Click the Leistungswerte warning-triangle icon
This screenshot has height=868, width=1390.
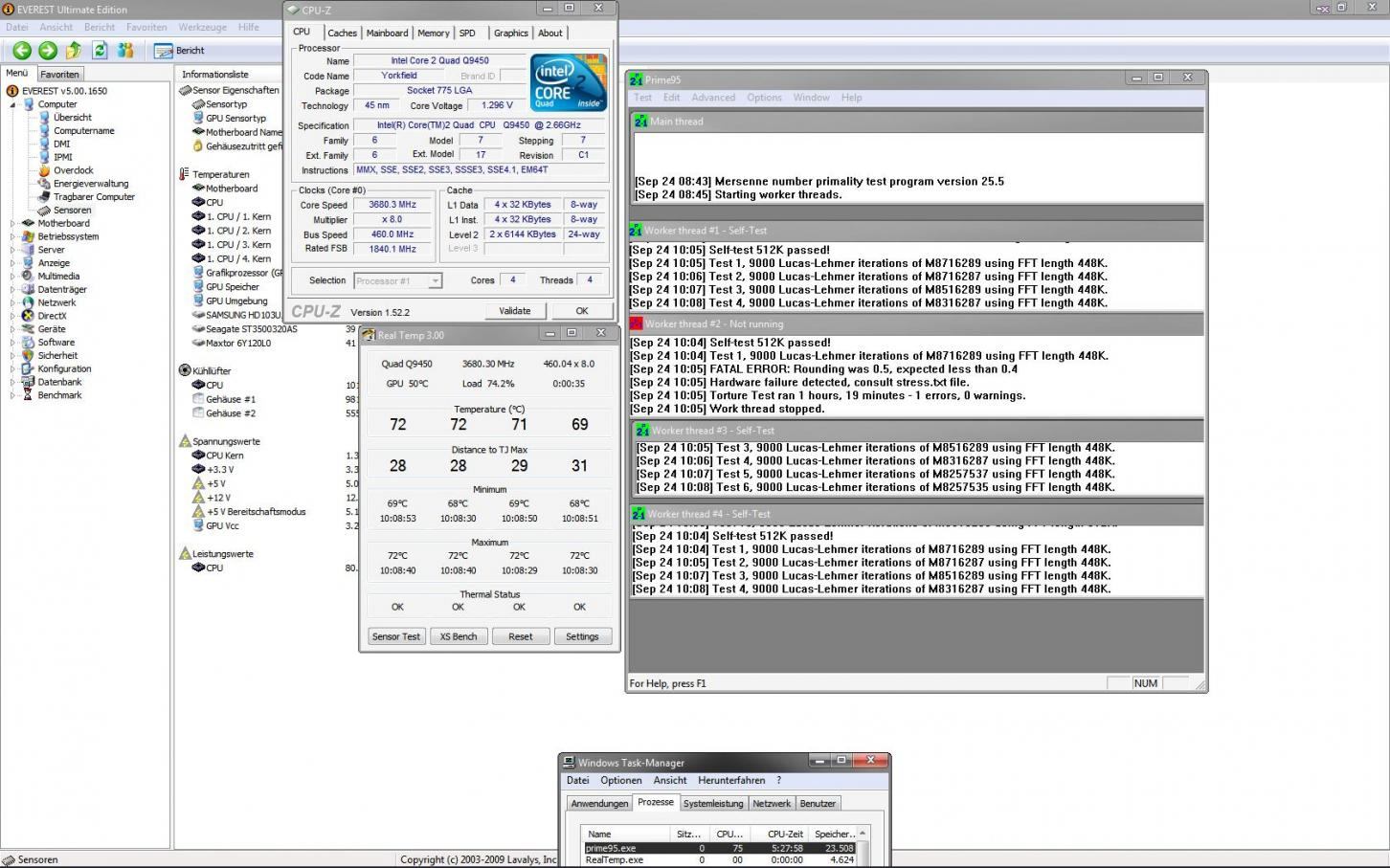click(x=185, y=553)
